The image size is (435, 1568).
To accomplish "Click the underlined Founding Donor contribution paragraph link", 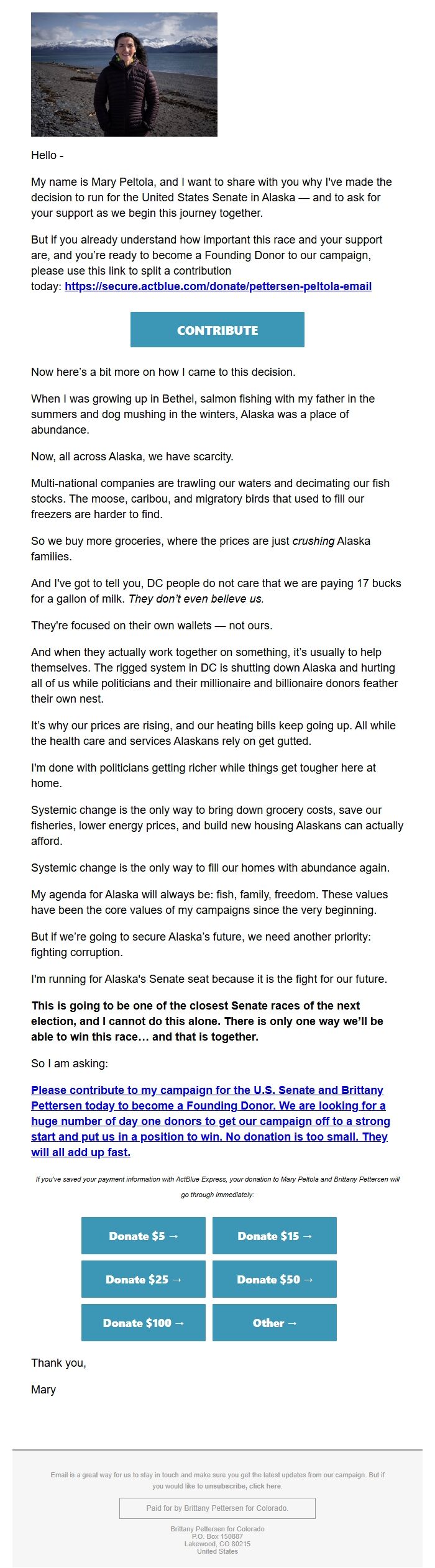I will tap(210, 1121).
